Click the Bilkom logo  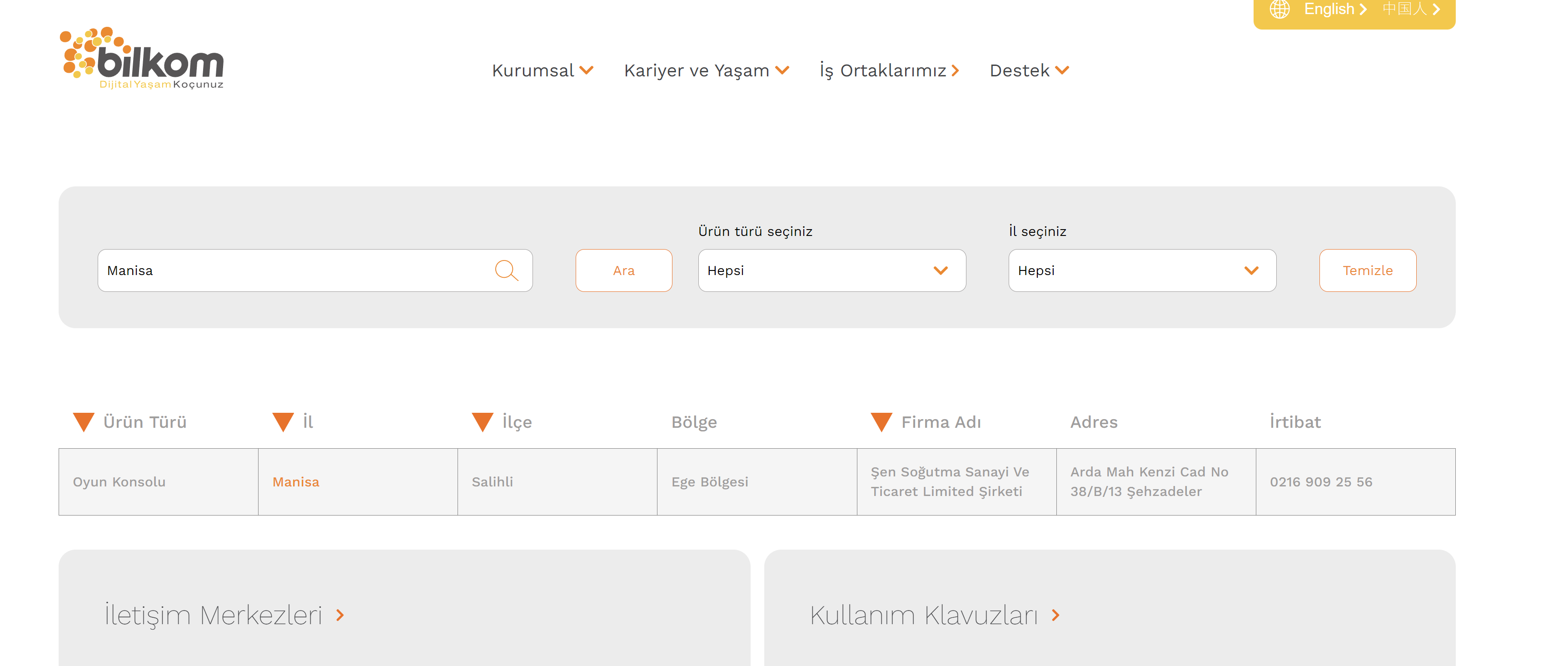tap(142, 59)
